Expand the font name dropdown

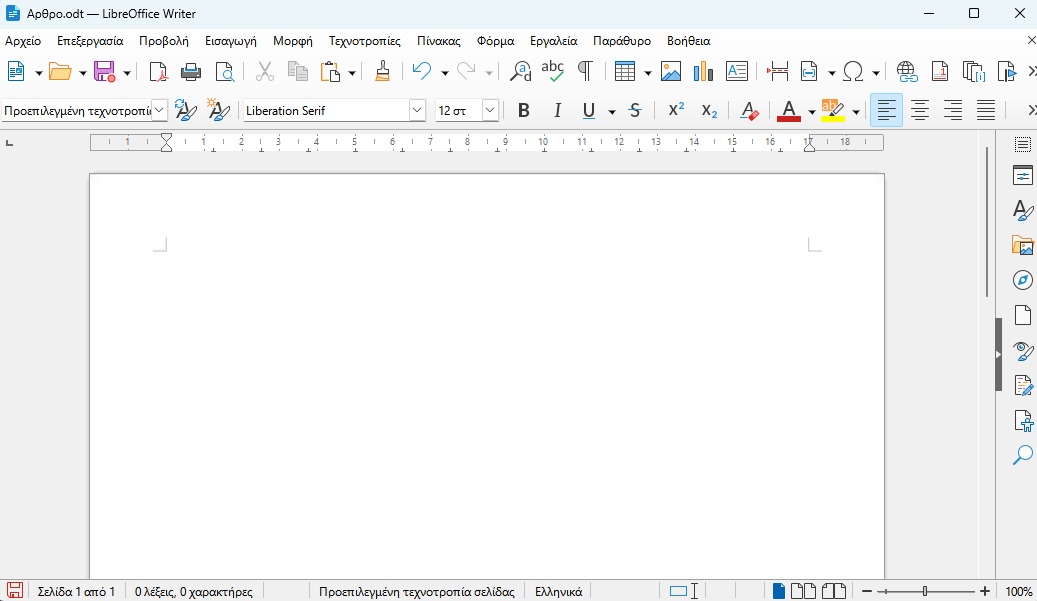click(417, 111)
